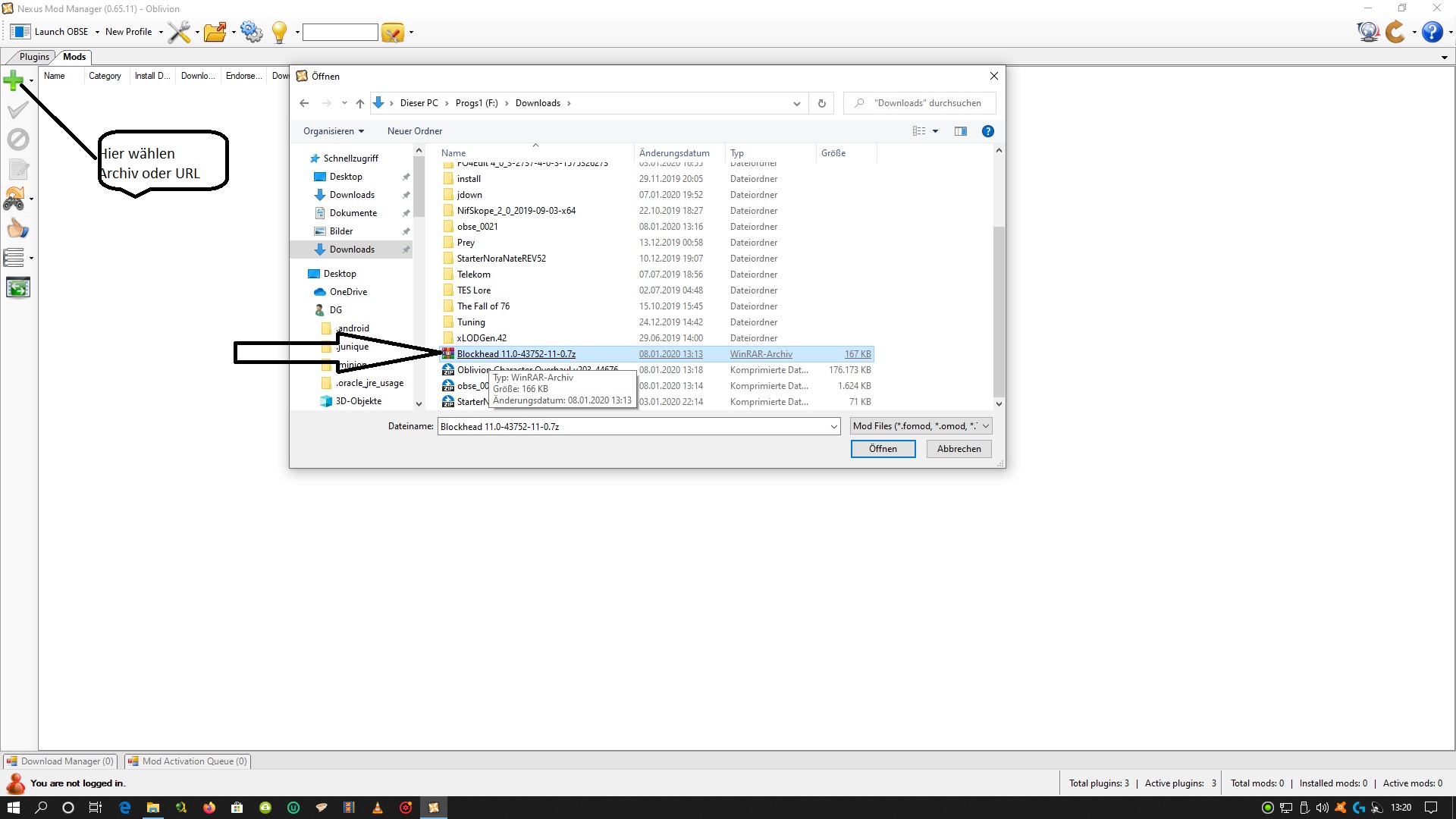Open the Mod Files file type dropdown
The width and height of the screenshot is (1456, 819).
(921, 426)
